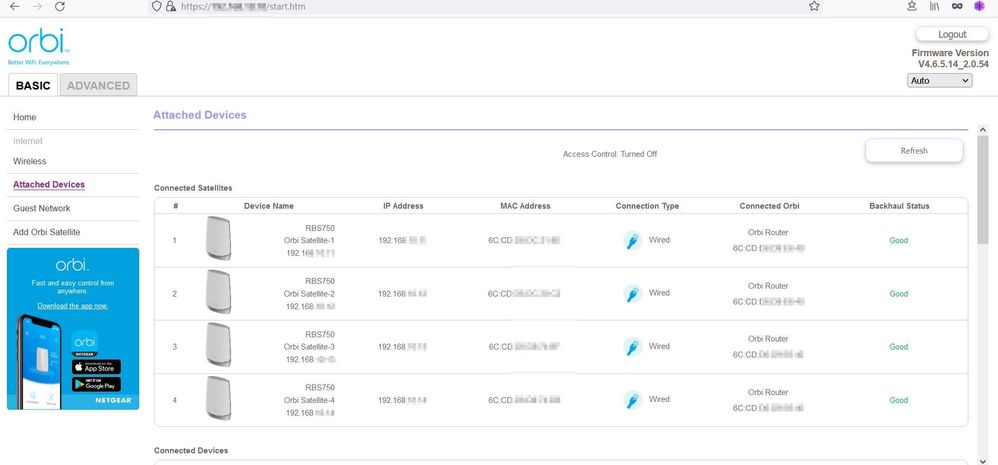Open the downloads tray icon in toolbar

(912, 6)
